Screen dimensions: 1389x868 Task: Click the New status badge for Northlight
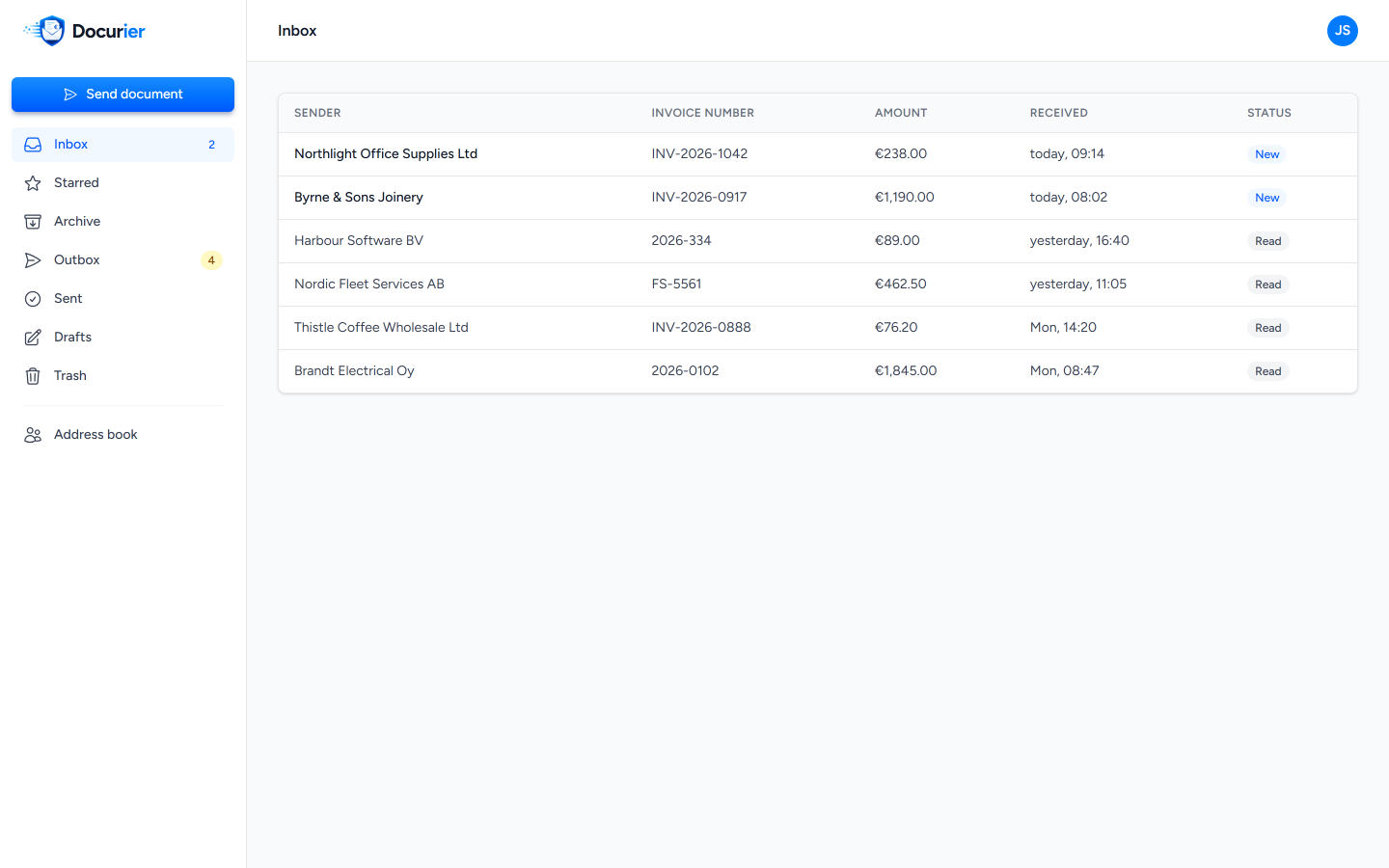tap(1266, 154)
